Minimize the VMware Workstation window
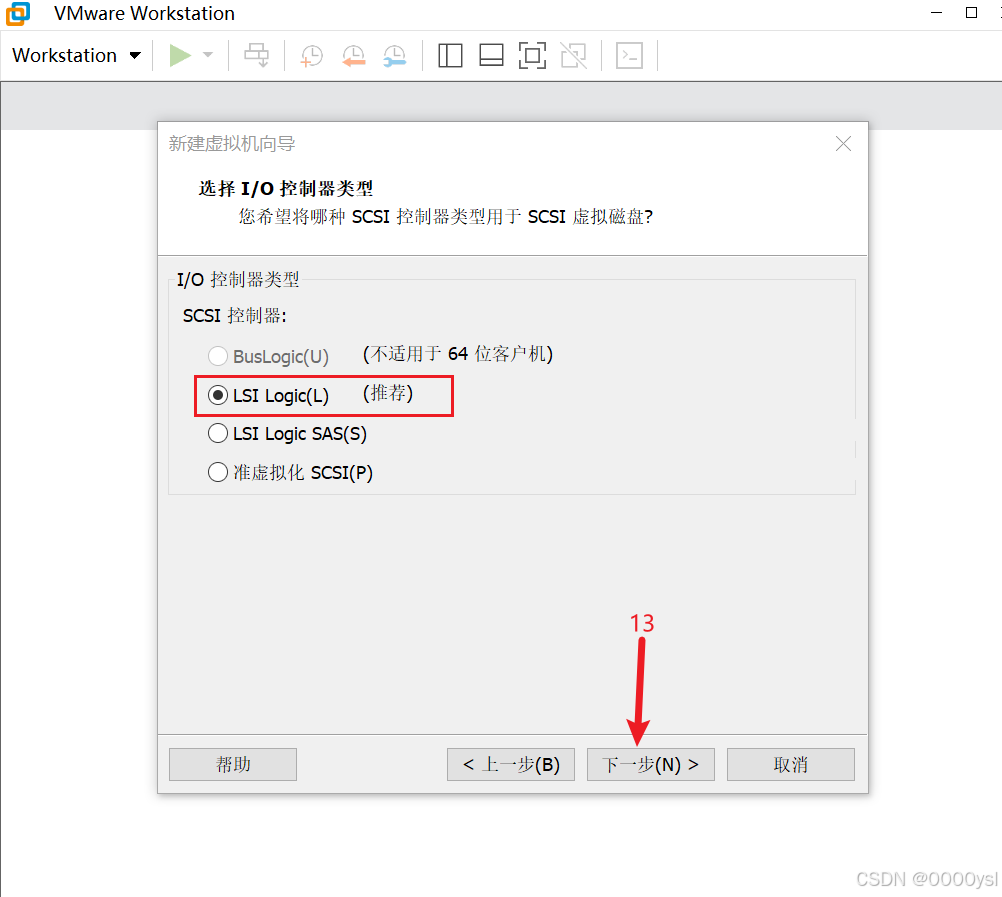Image resolution: width=1002 pixels, height=897 pixels. tap(937, 13)
